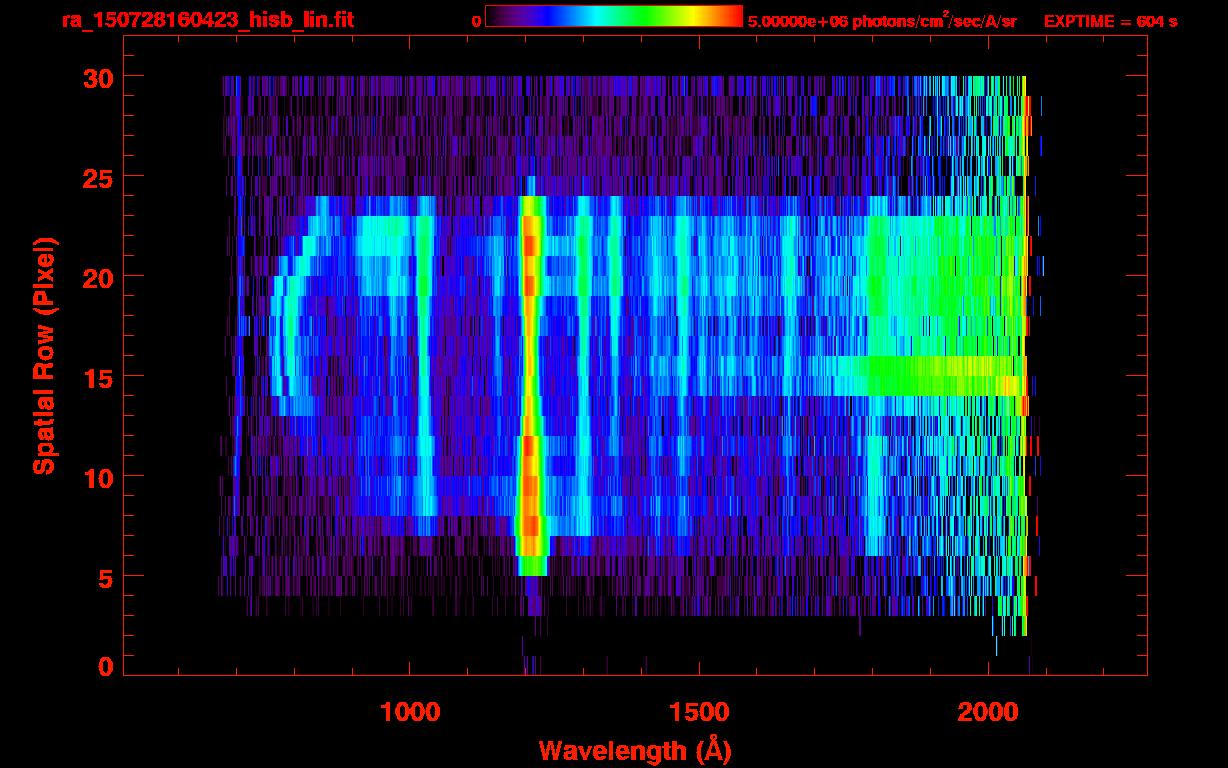Click x-axis tick label 1000
Screen dimensions: 1228x768
(410, 712)
